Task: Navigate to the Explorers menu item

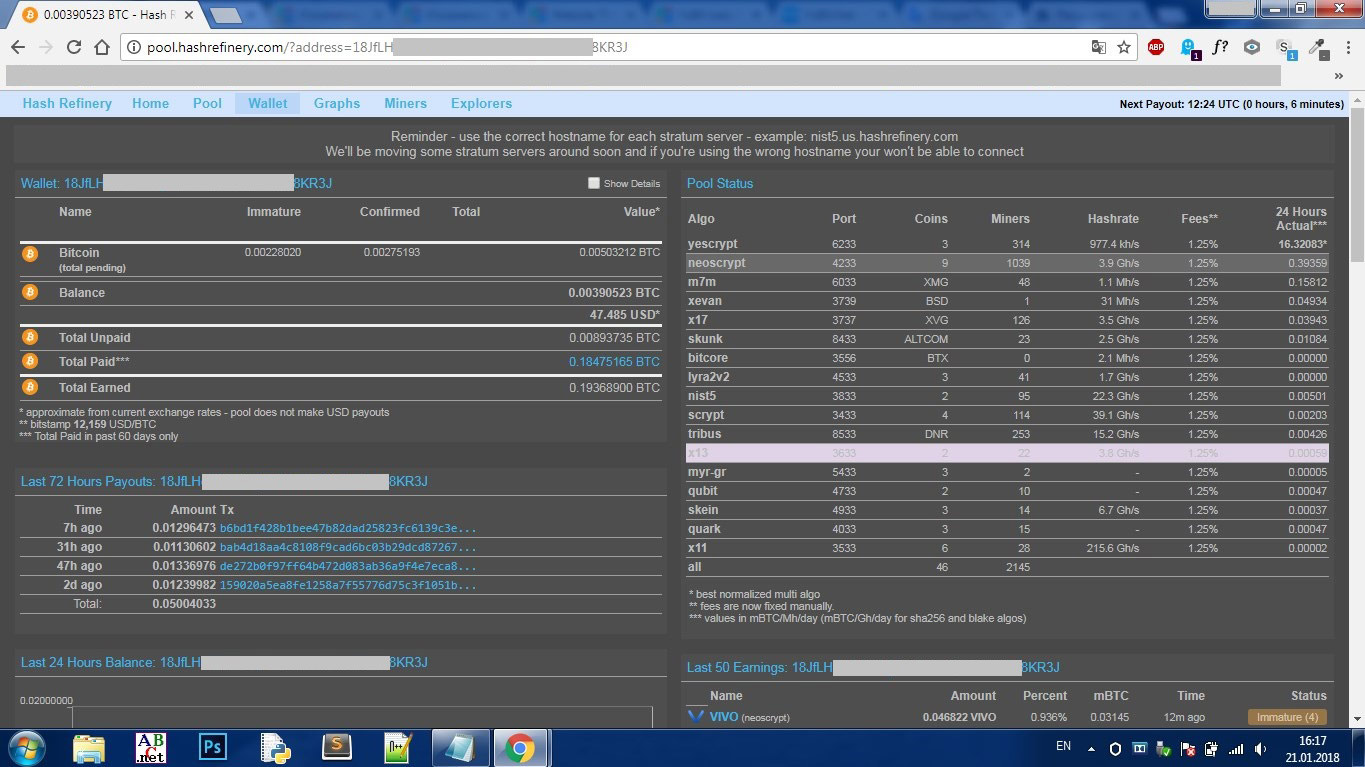Action: [481, 103]
